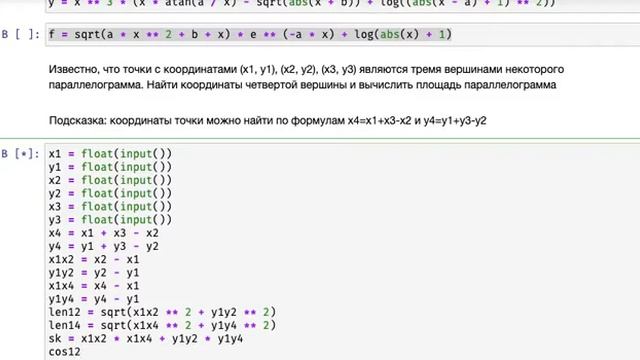Click the line 'x2 = float(input())'

[110, 180]
